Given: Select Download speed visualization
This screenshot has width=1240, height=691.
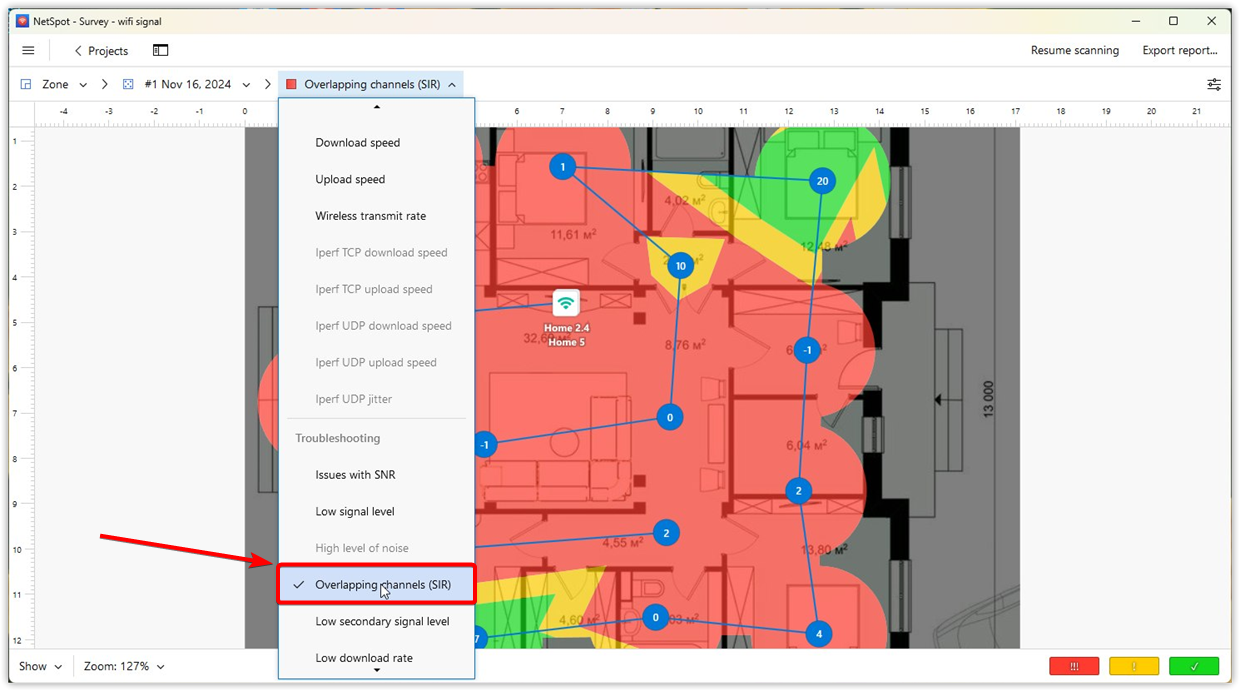Looking at the screenshot, I should tap(357, 142).
